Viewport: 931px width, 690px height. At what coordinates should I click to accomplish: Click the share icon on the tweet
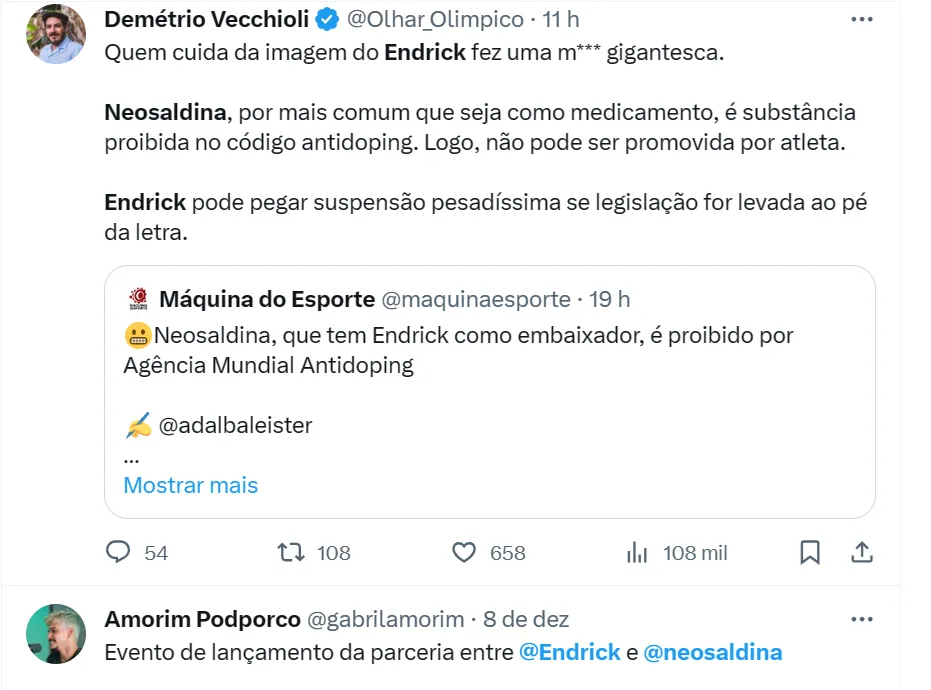pos(862,552)
